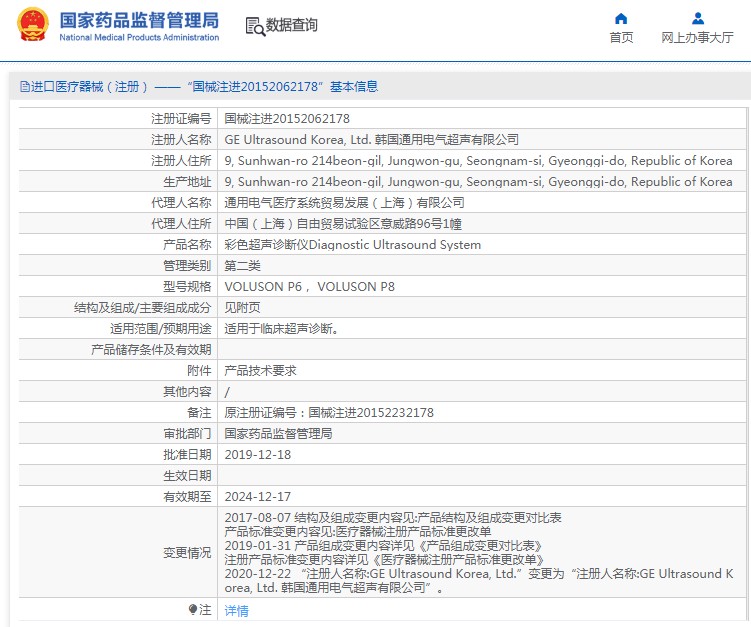Select product name Diagnostic Ultrasound System
The width and height of the screenshot is (751, 627).
coord(395,245)
